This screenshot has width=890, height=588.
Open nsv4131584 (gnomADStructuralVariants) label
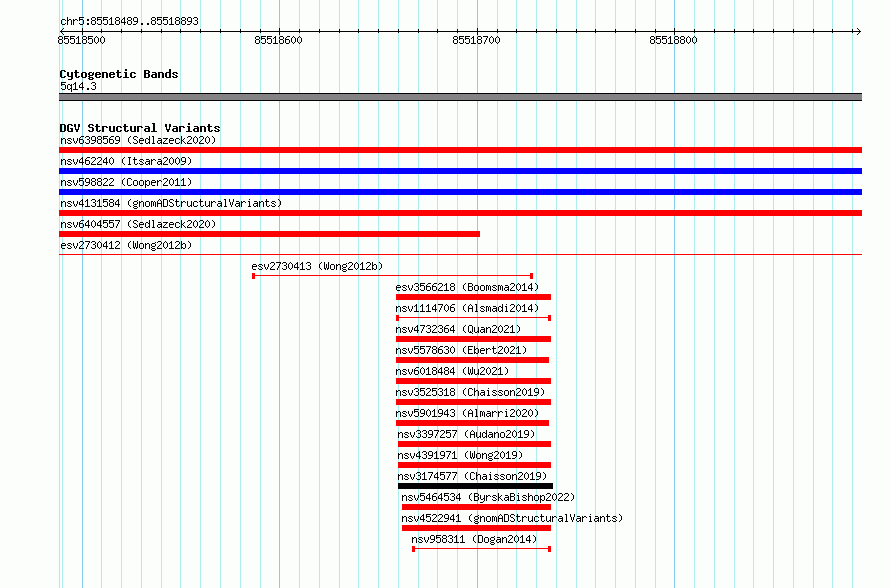(x=171, y=203)
